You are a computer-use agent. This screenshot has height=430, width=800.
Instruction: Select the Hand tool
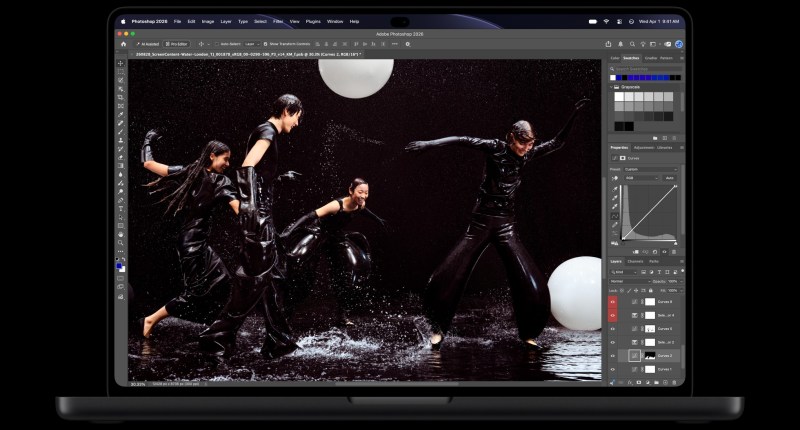point(121,233)
